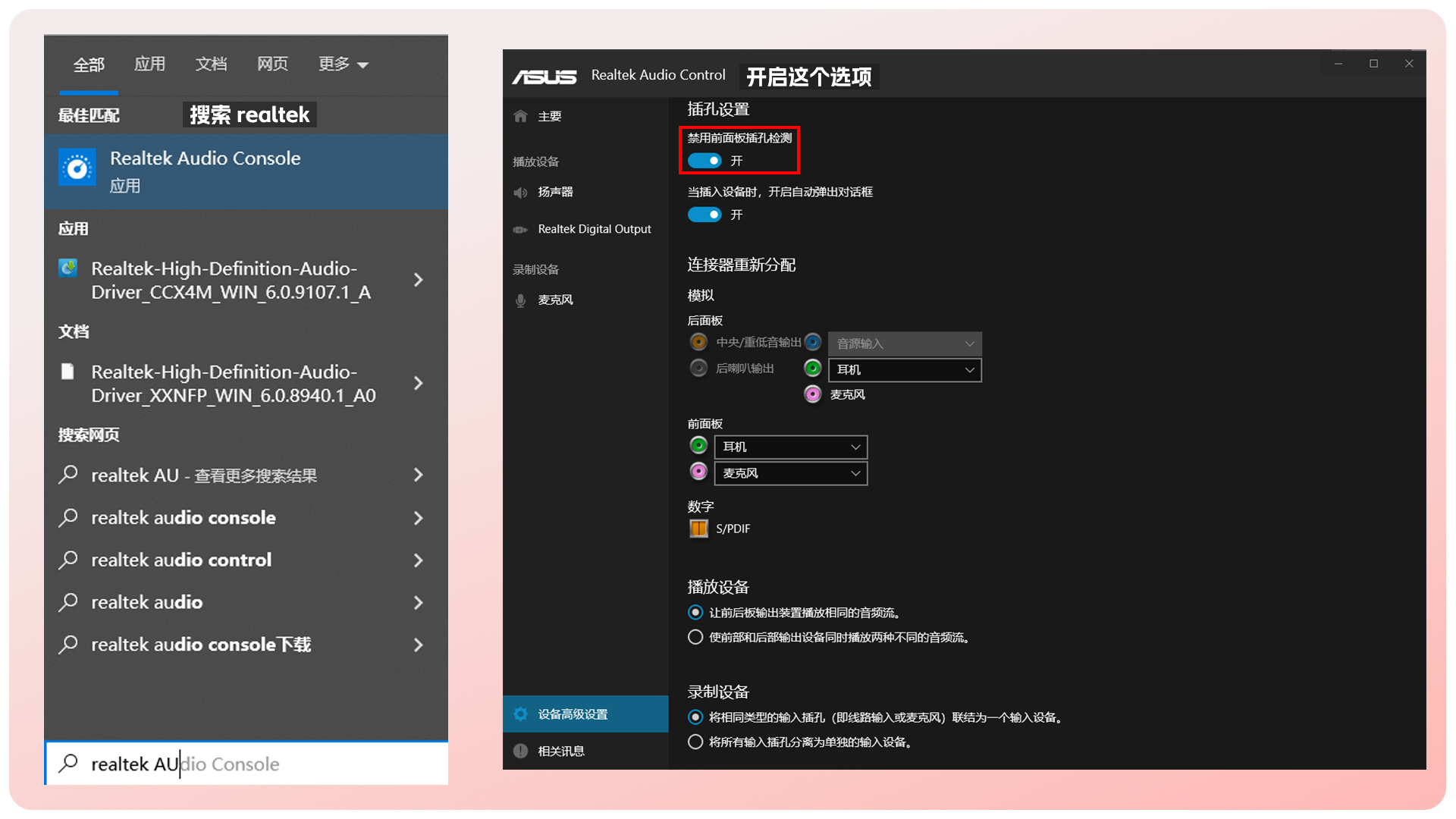Viewport: 1456px width, 819px height.
Task: Open Realtek Digital Output page
Action: (x=585, y=229)
